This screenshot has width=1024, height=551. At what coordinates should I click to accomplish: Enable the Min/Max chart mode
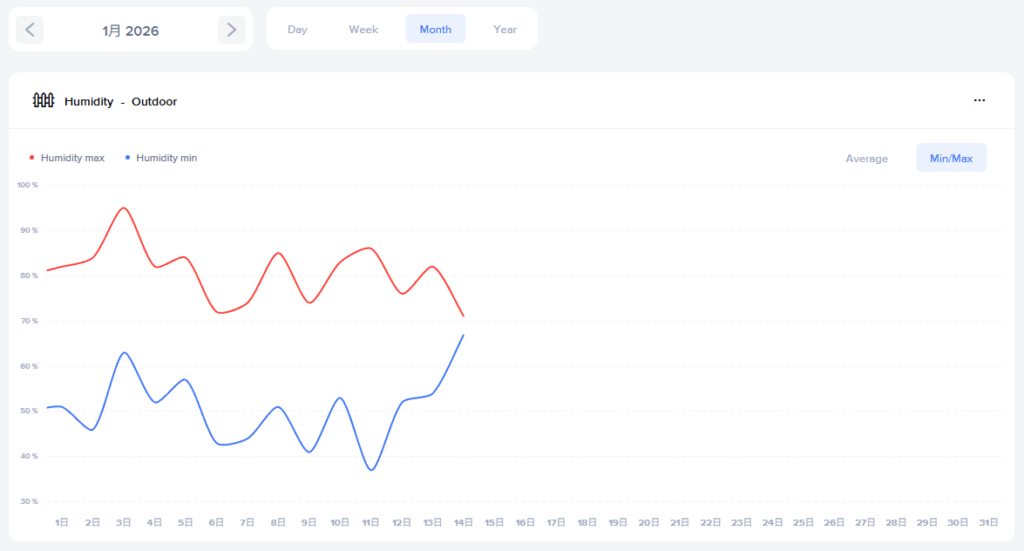pyautogui.click(x=951, y=158)
